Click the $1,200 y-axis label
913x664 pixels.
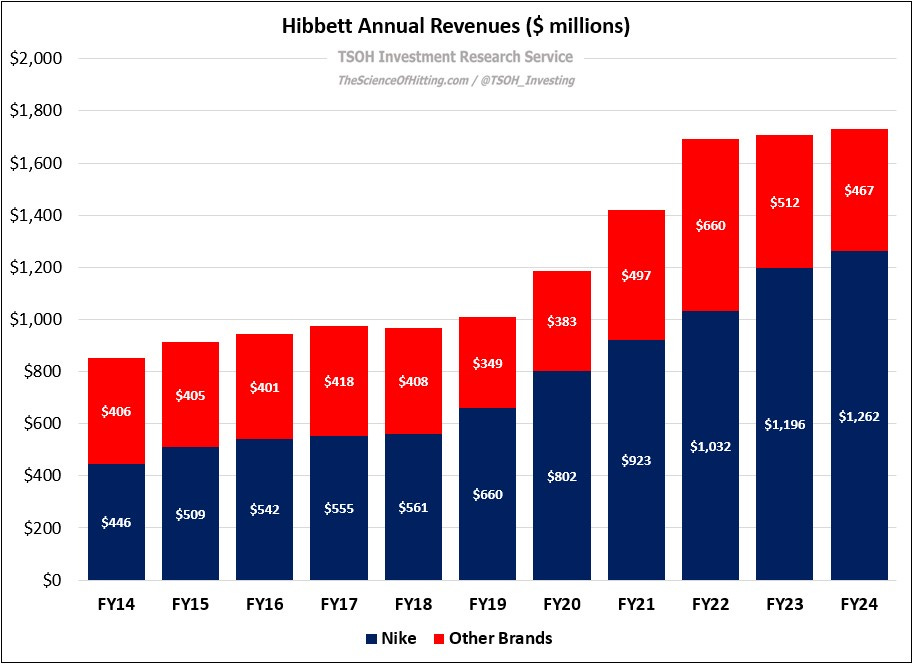pyautogui.click(x=36, y=267)
